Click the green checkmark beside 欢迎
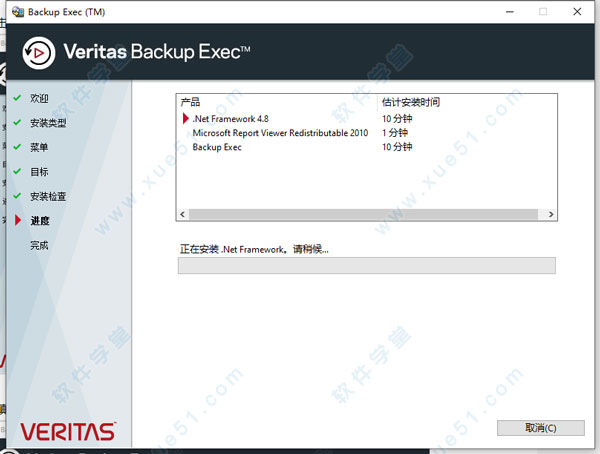 click(x=17, y=98)
